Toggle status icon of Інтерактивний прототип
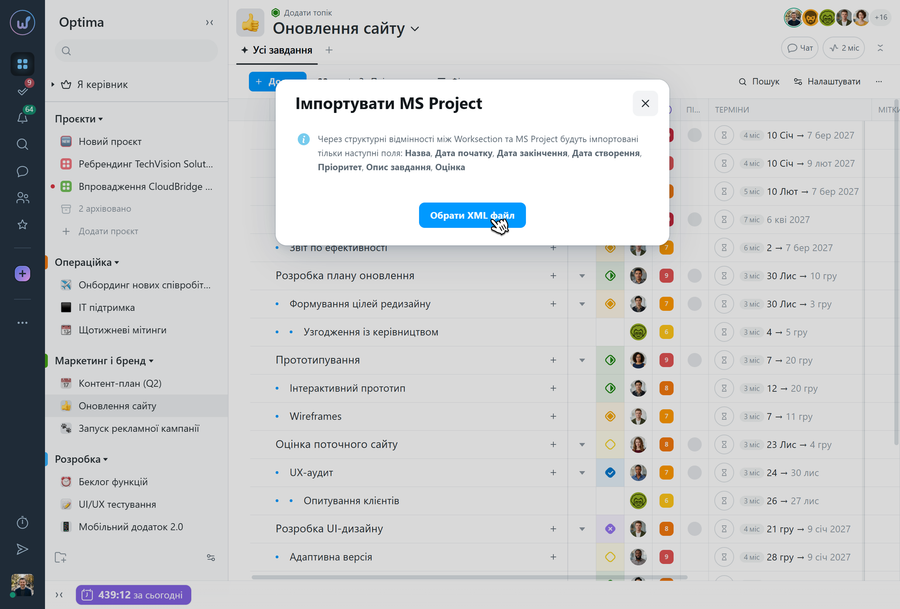Image resolution: width=900 pixels, height=609 pixels. click(610, 388)
